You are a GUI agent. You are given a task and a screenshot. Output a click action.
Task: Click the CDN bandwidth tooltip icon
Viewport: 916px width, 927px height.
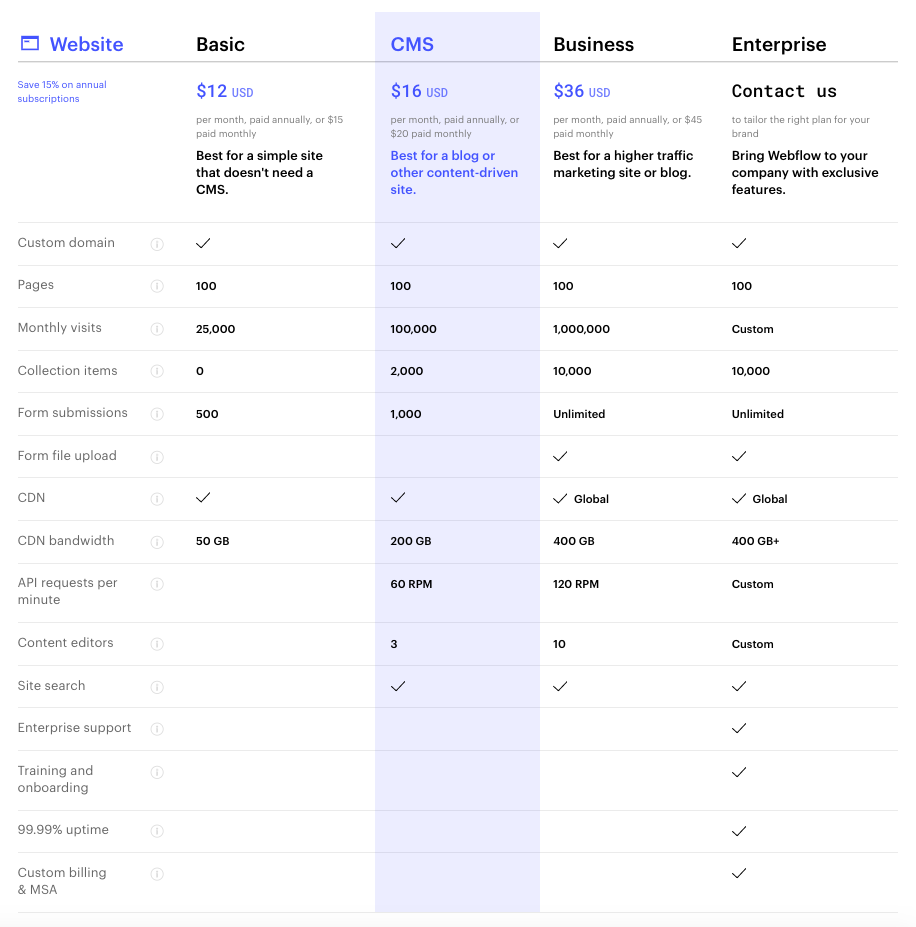click(157, 541)
